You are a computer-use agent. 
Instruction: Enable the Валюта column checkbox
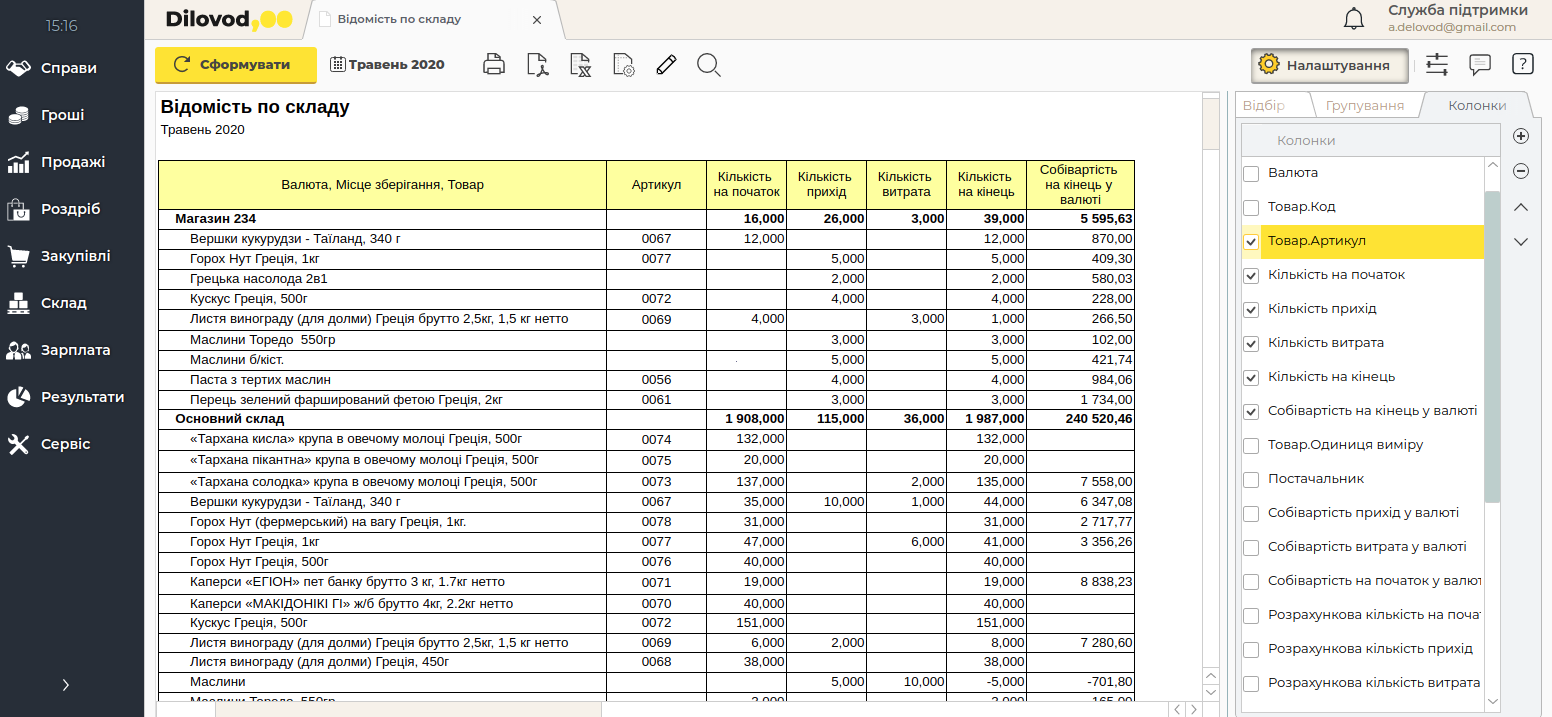1251,174
